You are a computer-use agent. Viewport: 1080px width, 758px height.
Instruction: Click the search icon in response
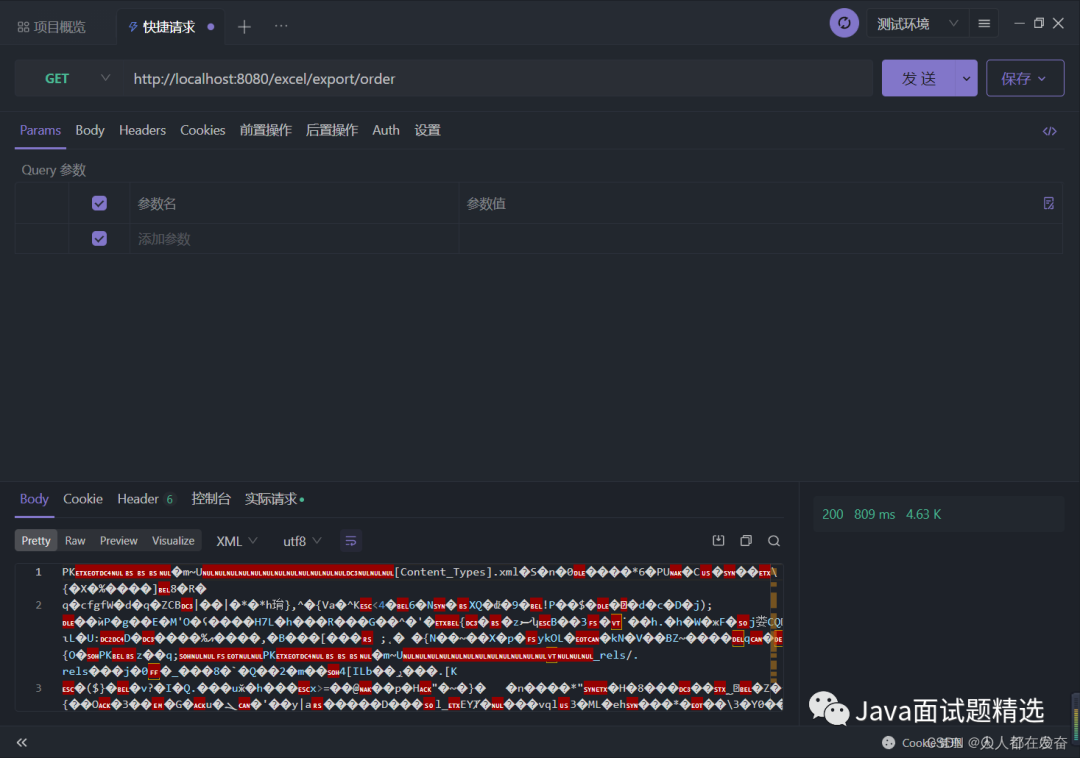(774, 541)
